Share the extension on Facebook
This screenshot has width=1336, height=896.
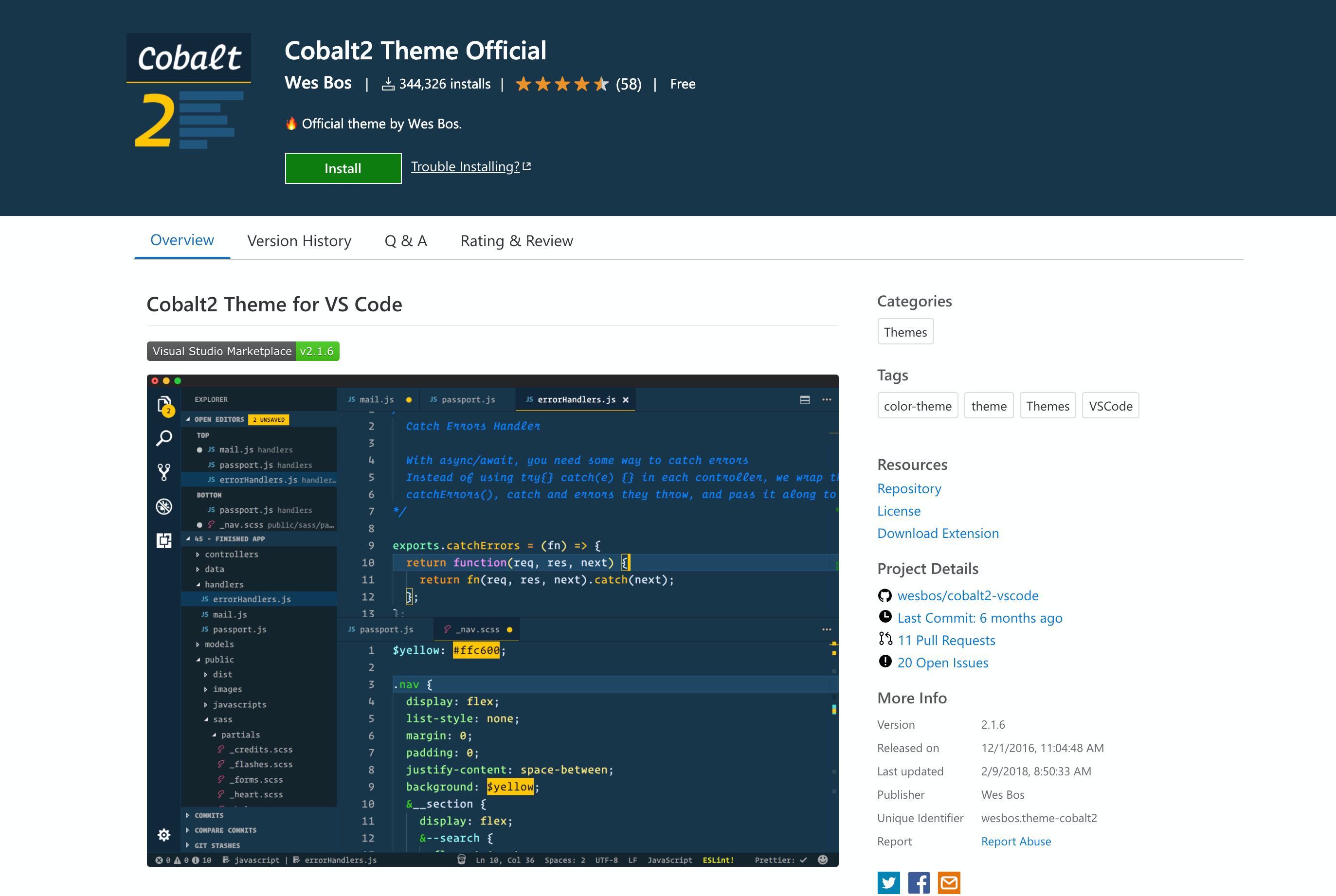tap(918, 883)
